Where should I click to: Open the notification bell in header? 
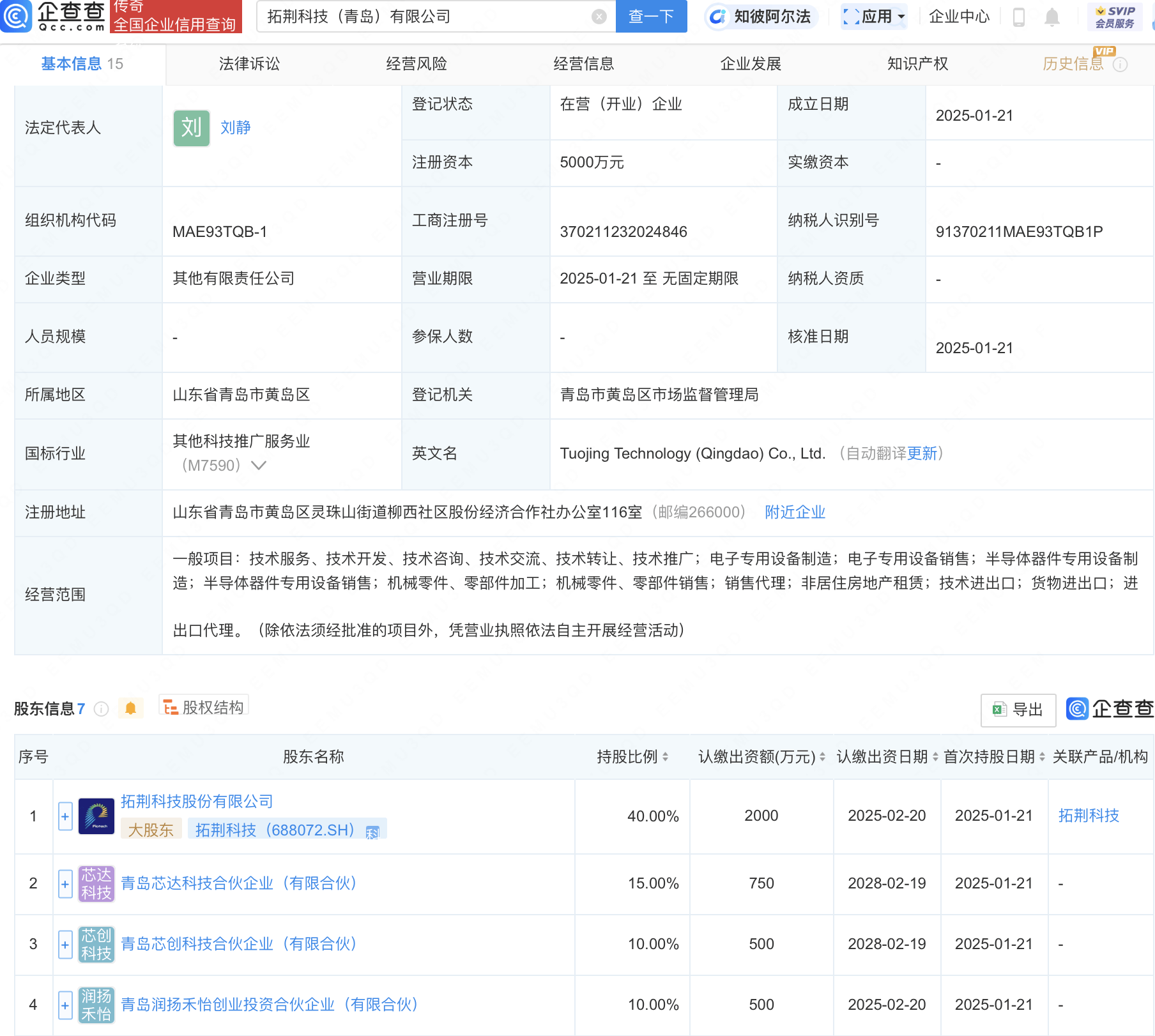[1052, 17]
